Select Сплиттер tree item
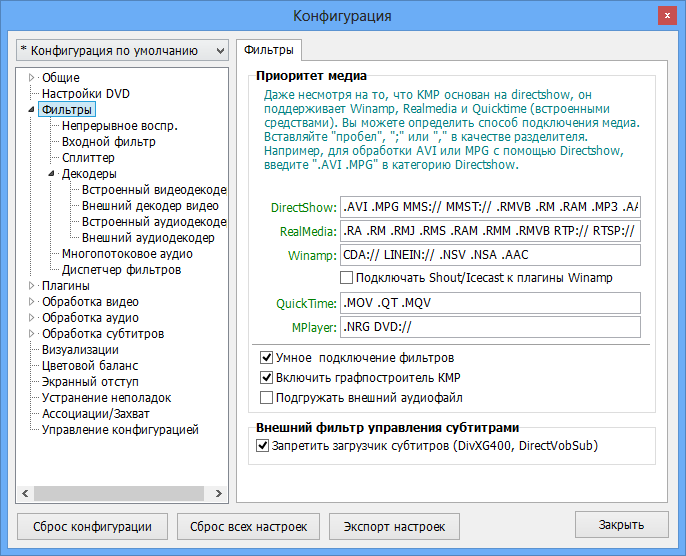The image size is (686, 556). point(88,158)
